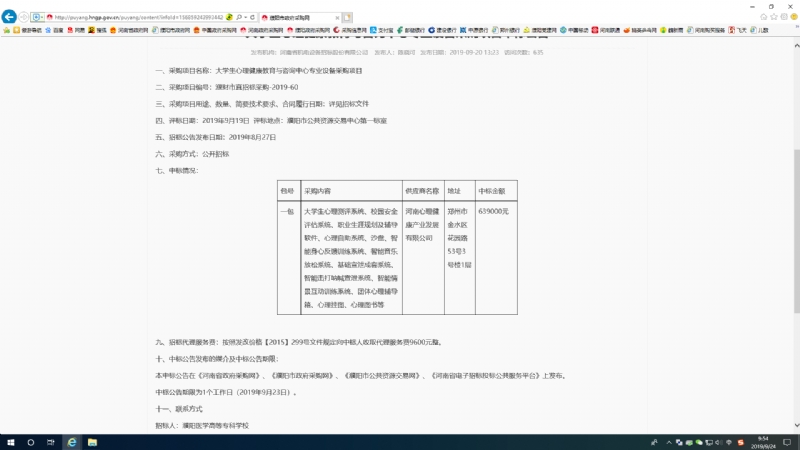This screenshot has width=800, height=450.
Task: Open the browser Home icon
Action: pyautogui.click(x=763, y=17)
